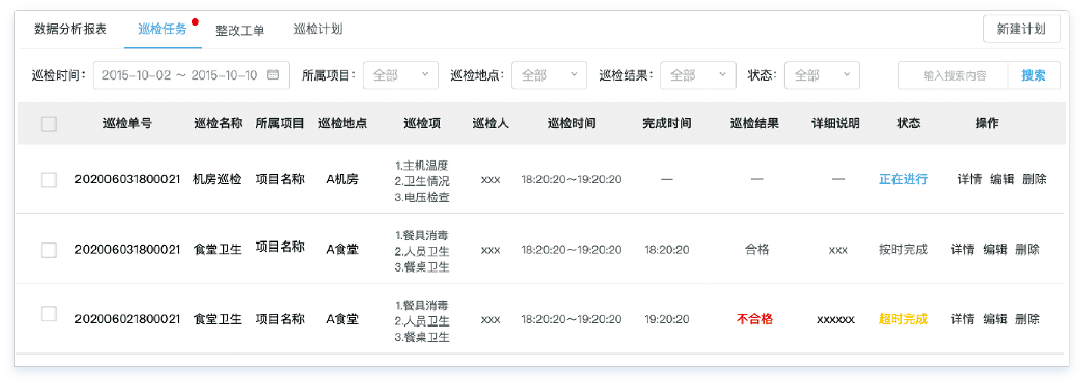Click 1.主机温度 inspection item
Image resolution: width=1084 pixels, height=386 pixels.
pyautogui.click(x=422, y=165)
